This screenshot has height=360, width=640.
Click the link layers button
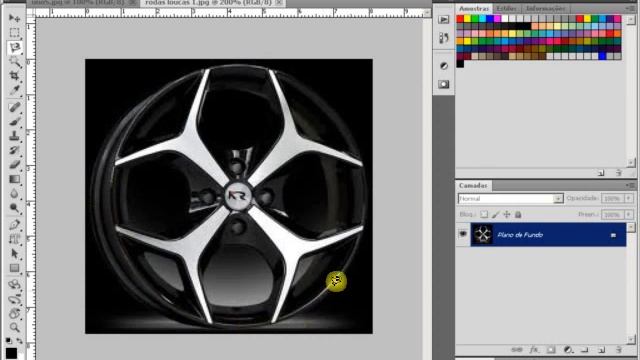516,350
